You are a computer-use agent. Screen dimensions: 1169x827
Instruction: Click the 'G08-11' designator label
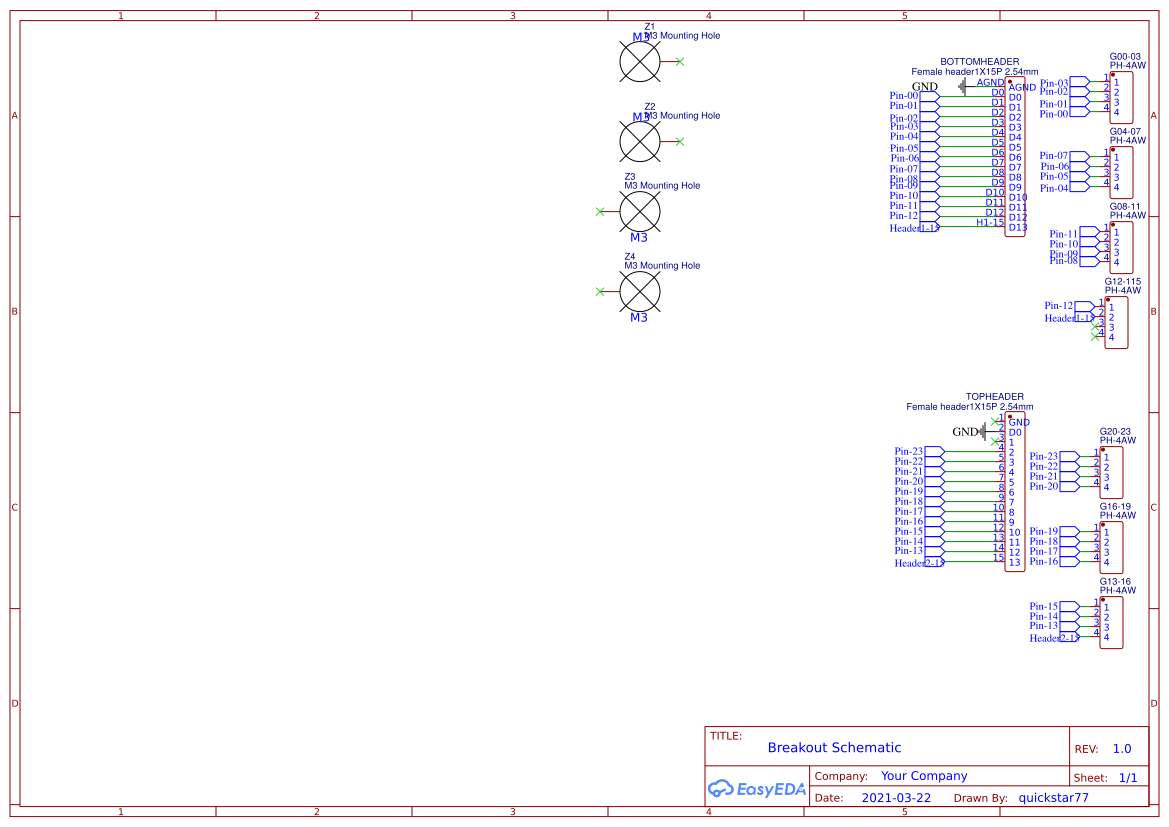click(1125, 207)
